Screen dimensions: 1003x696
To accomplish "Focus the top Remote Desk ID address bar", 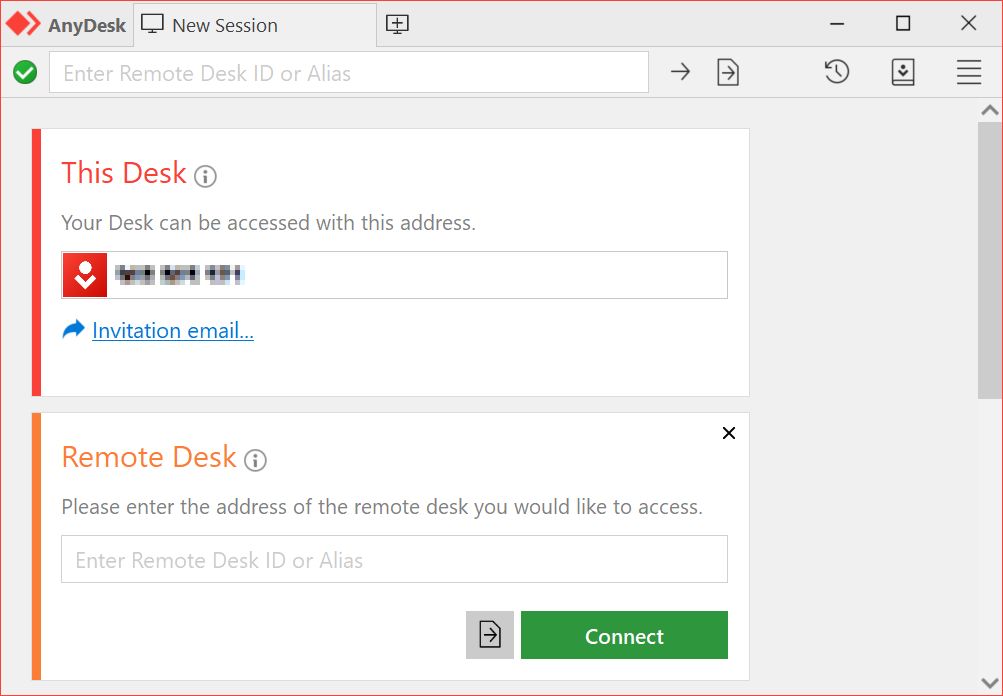I will point(349,72).
